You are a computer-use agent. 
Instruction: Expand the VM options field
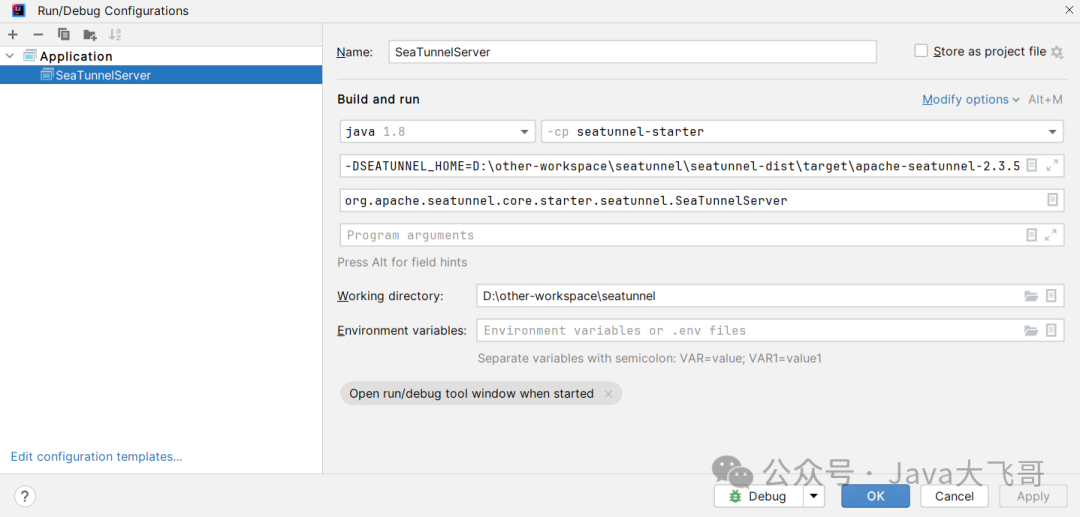click(x=1052, y=166)
